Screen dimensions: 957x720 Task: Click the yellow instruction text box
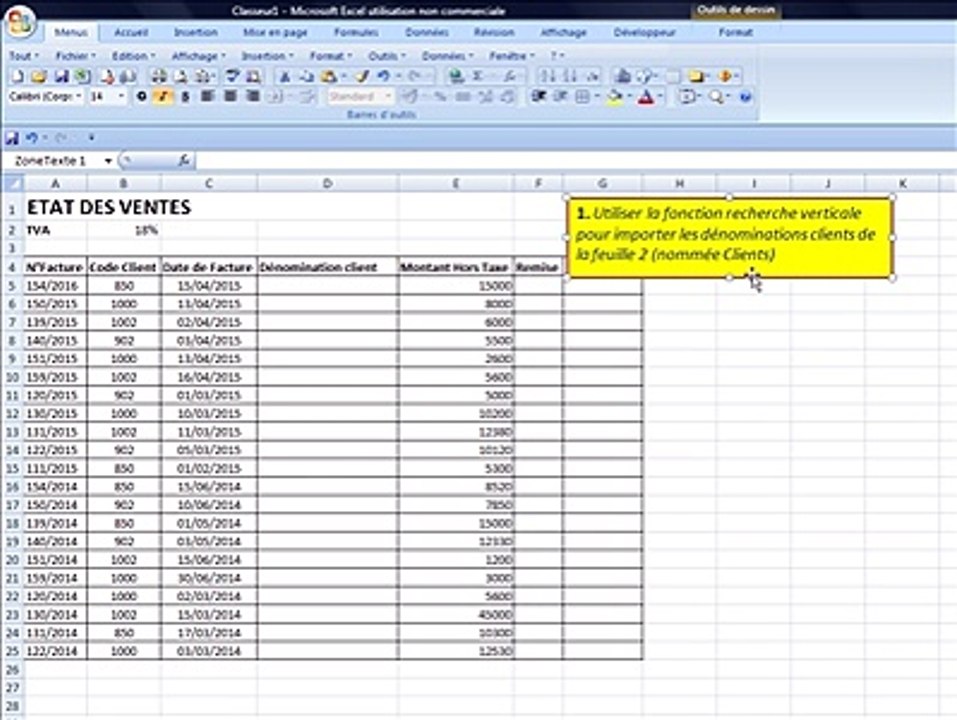click(730, 237)
